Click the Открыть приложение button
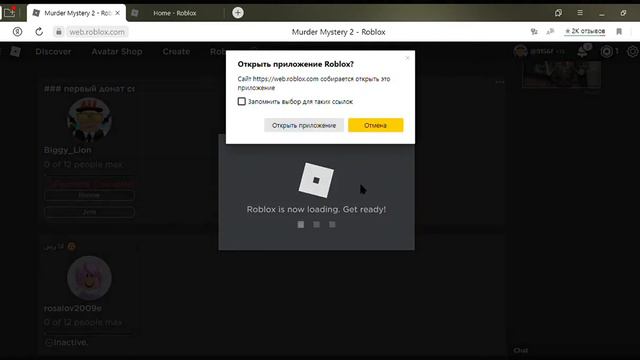Viewport: 640px width, 360px height. click(x=304, y=125)
